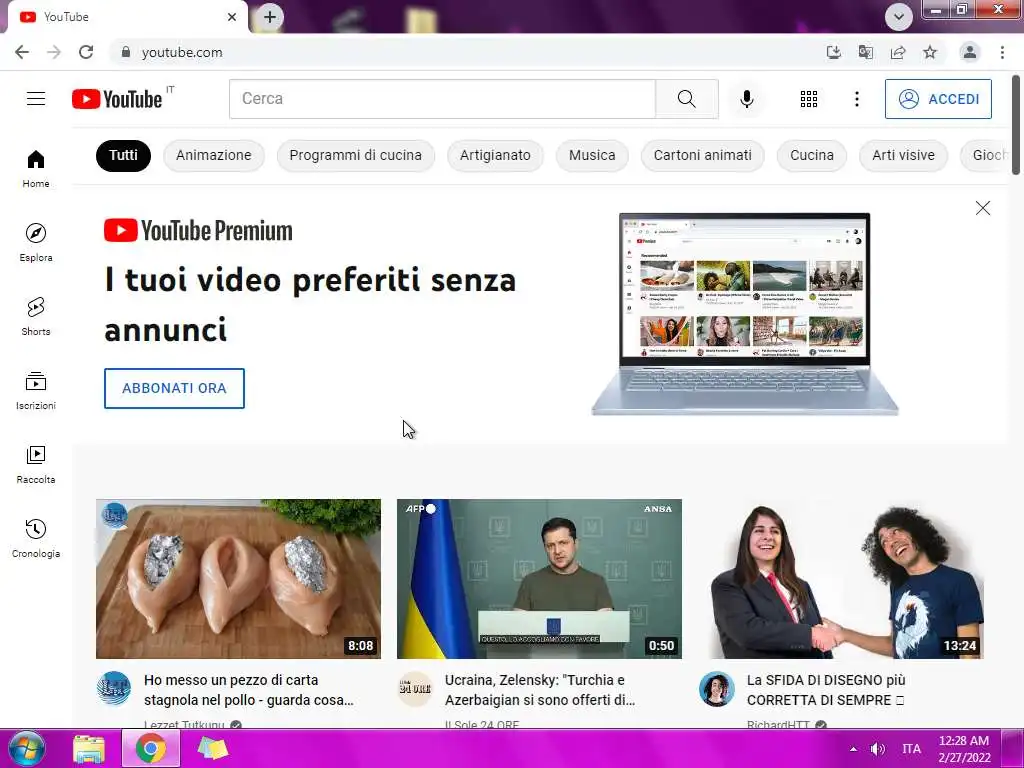Image resolution: width=1024 pixels, height=768 pixels.
Task: View site info via the padlock icon
Action: click(x=126, y=52)
